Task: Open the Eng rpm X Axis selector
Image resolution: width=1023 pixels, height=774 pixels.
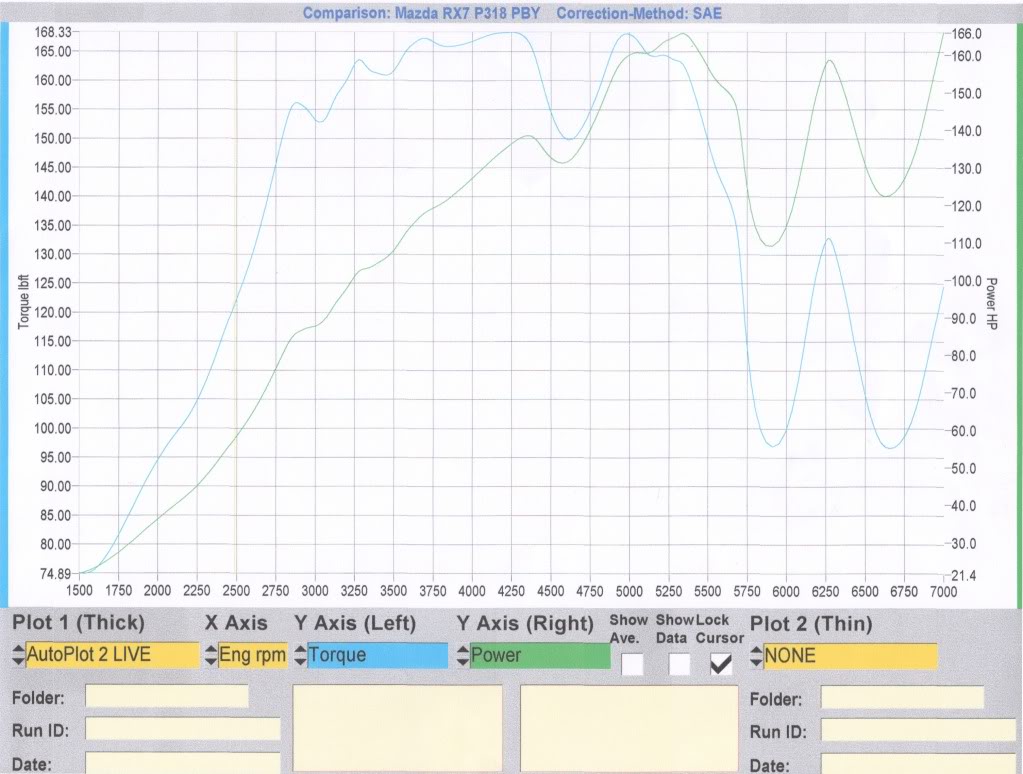Action: (253, 656)
